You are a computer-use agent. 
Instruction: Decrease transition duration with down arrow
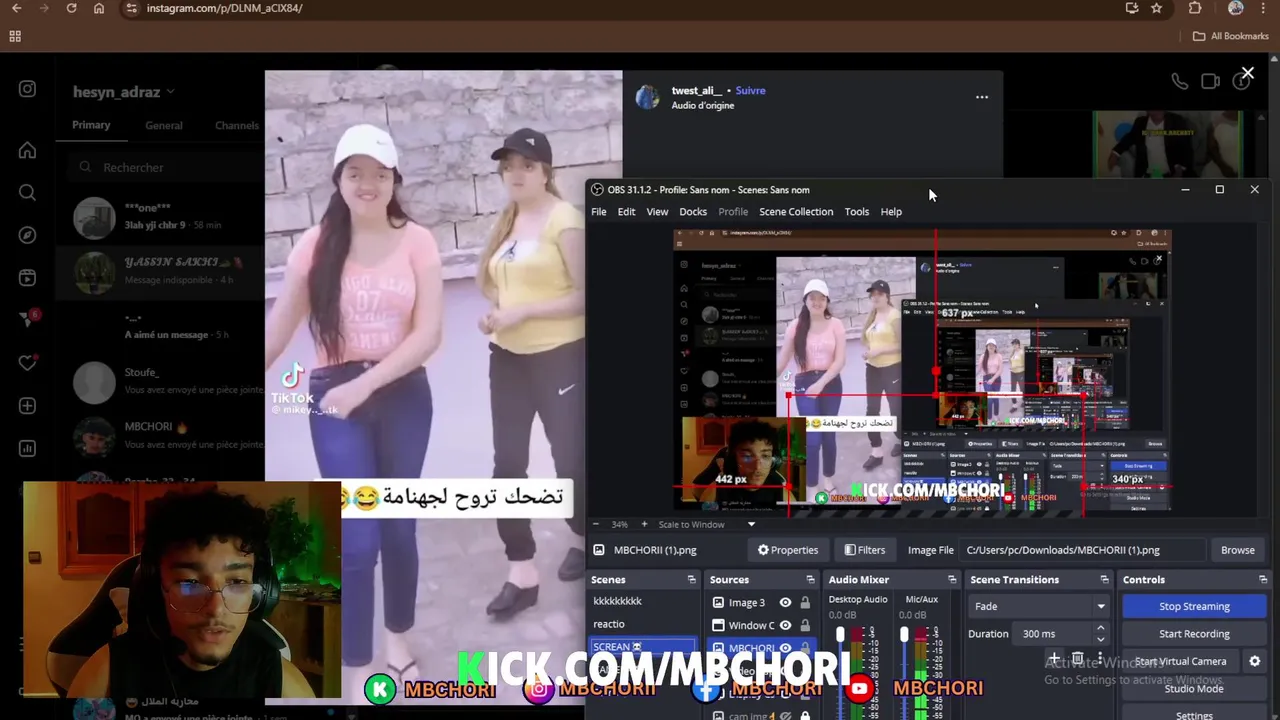[x=1100, y=639]
